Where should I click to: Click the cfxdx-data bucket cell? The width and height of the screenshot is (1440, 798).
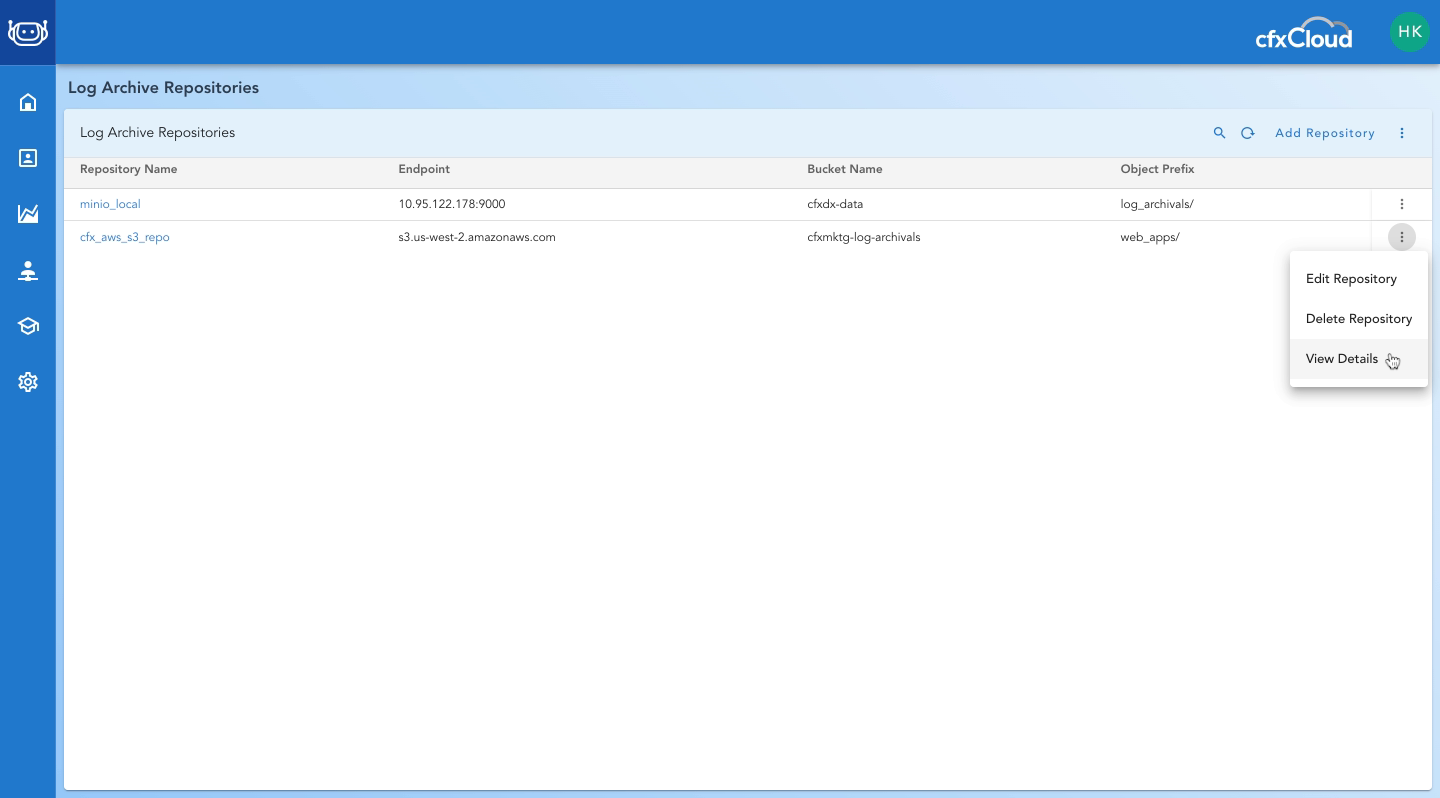point(835,204)
